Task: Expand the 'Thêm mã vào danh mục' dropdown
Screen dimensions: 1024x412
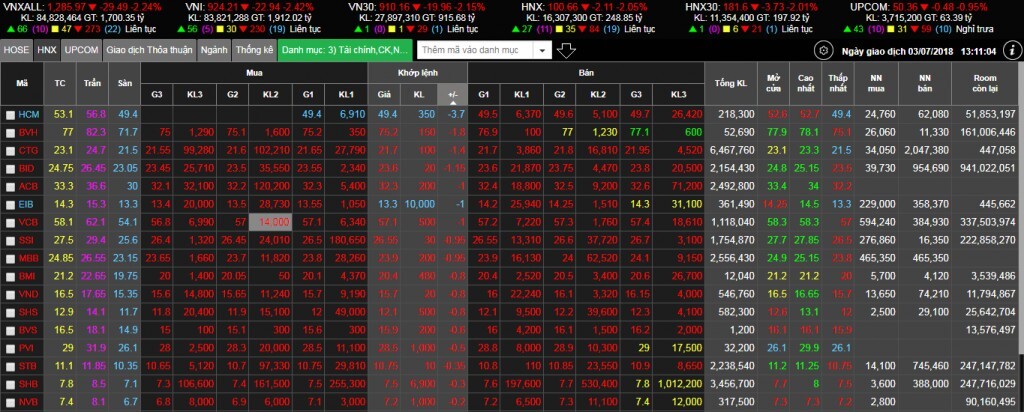Action: click(x=542, y=50)
